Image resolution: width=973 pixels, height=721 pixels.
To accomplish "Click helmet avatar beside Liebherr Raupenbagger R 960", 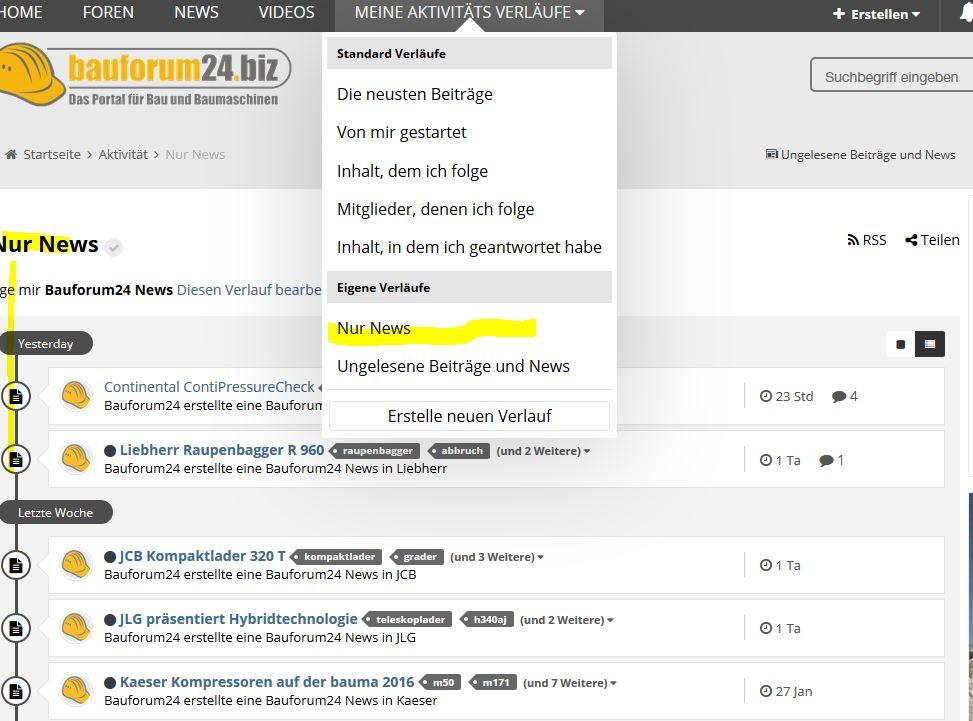I will 76,459.
